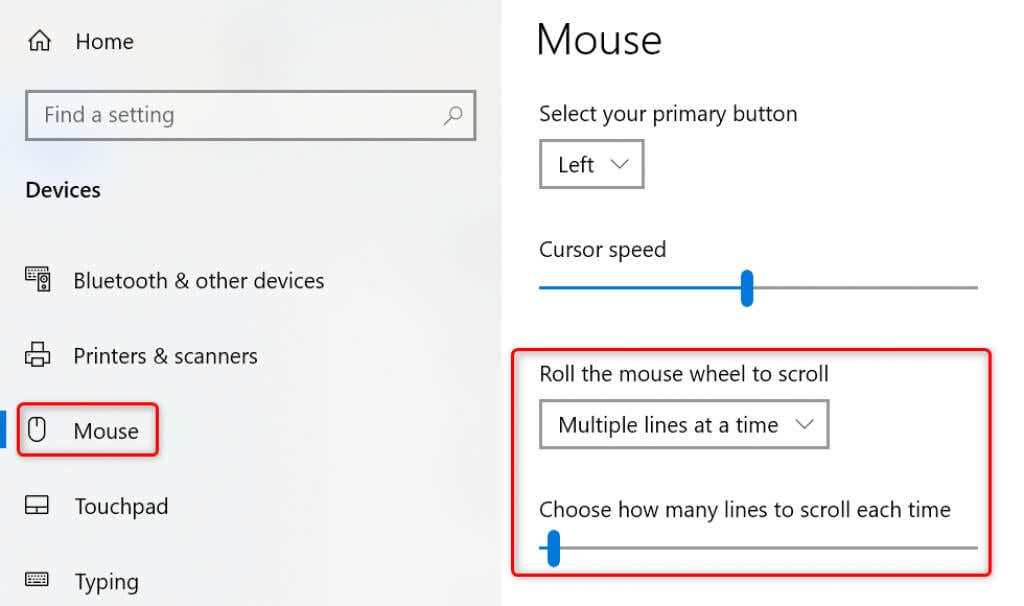This screenshot has height=606, width=1024.
Task: Click the Home house icon
Action: (39, 40)
